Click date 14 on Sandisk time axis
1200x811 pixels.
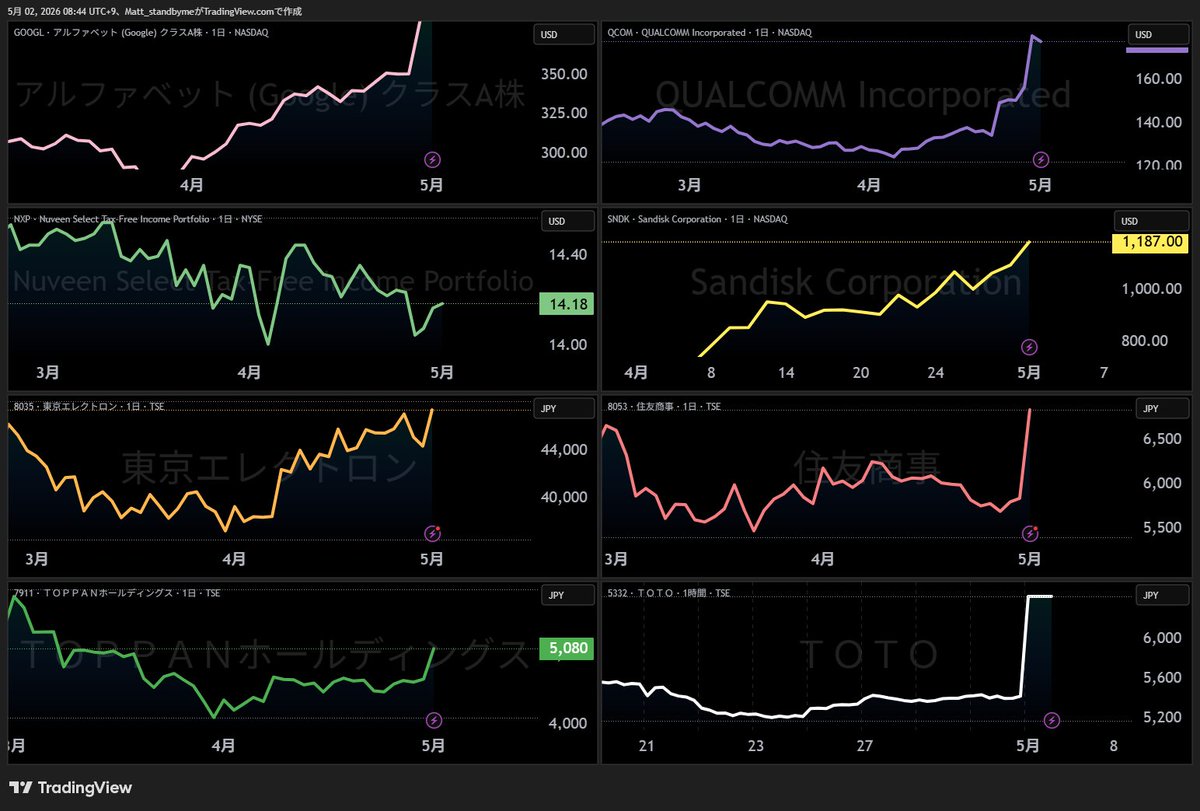coord(787,372)
